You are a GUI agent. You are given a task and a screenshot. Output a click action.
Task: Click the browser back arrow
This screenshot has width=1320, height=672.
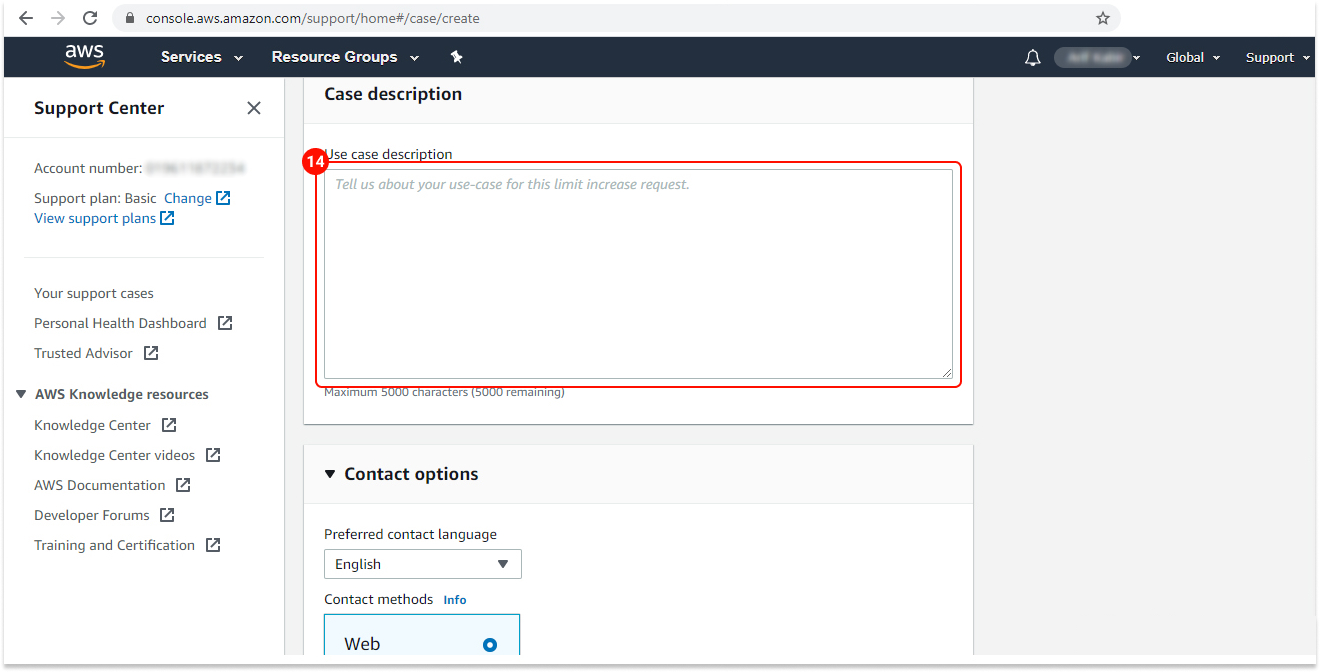(26, 18)
